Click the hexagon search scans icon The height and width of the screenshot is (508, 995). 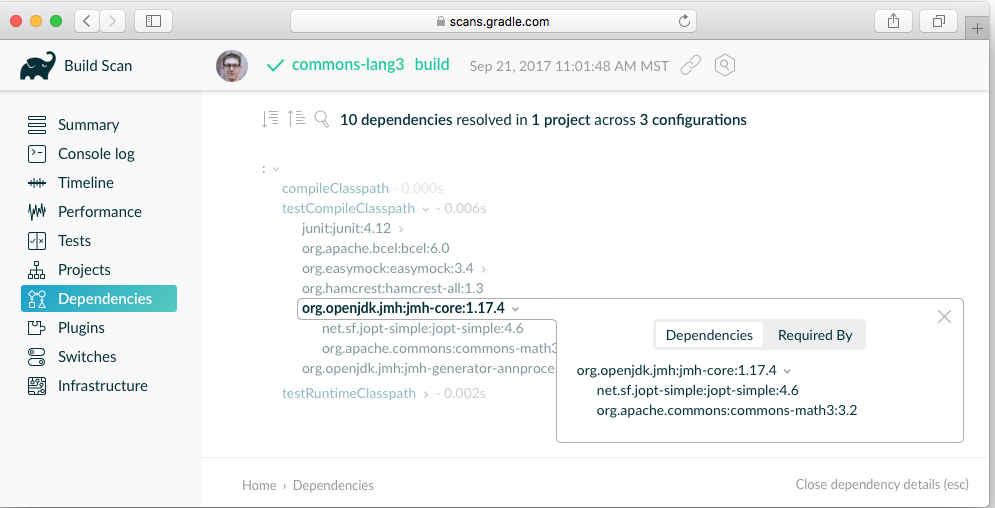coord(725,65)
